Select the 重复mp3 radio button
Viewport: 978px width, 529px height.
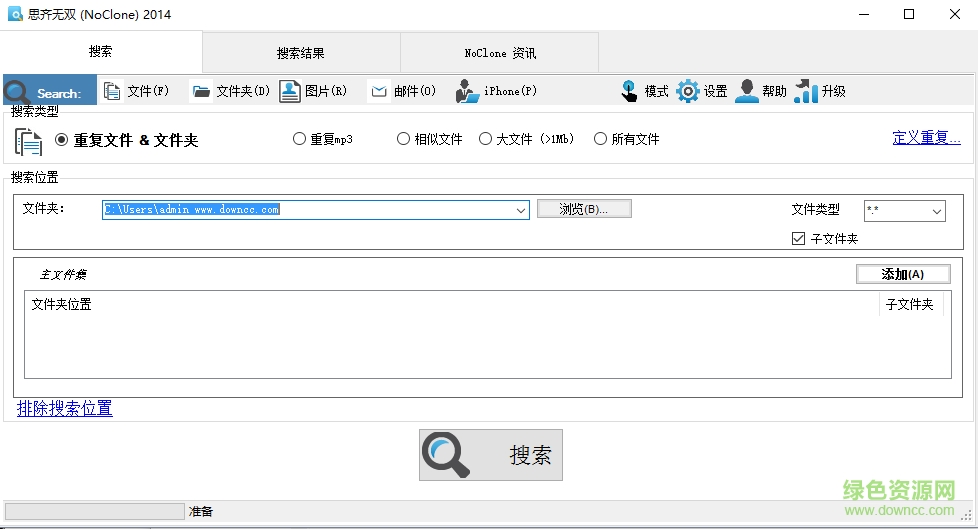(x=299, y=138)
